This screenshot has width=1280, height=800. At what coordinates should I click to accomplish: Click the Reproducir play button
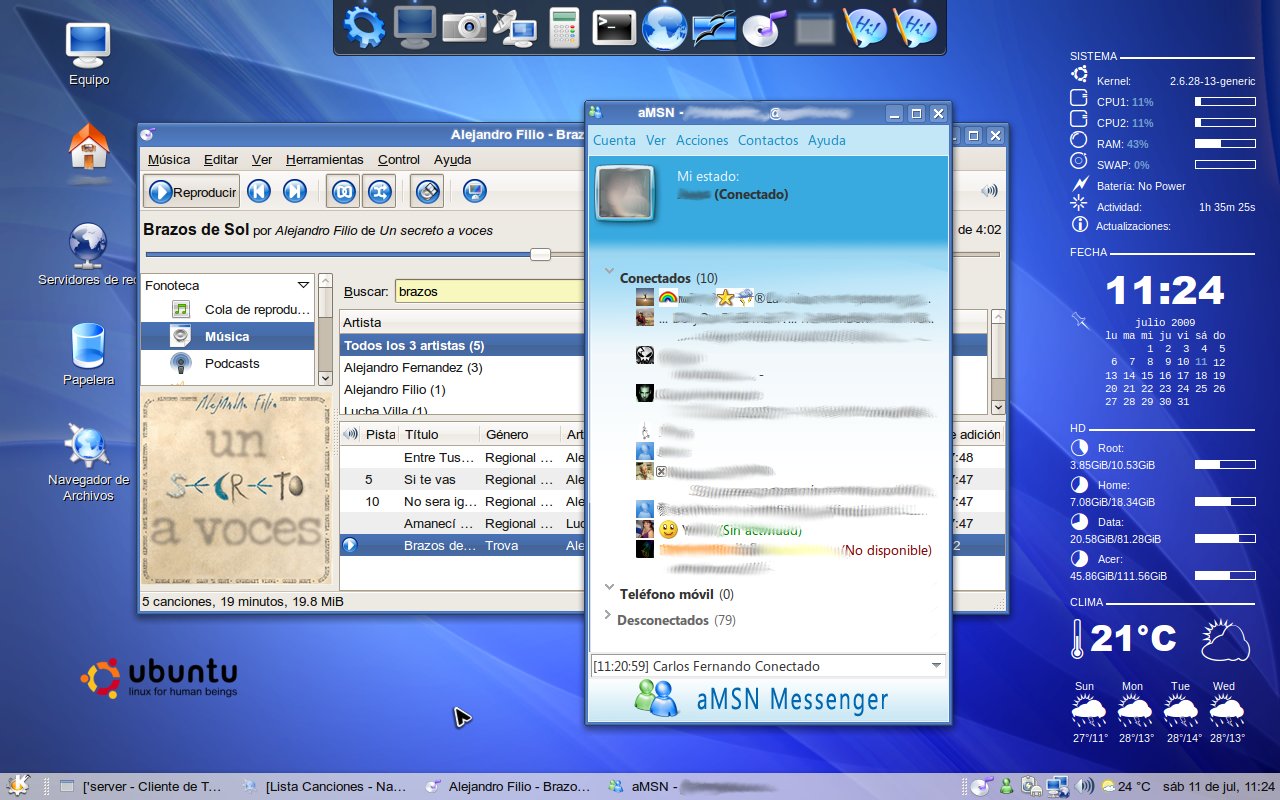[191, 191]
